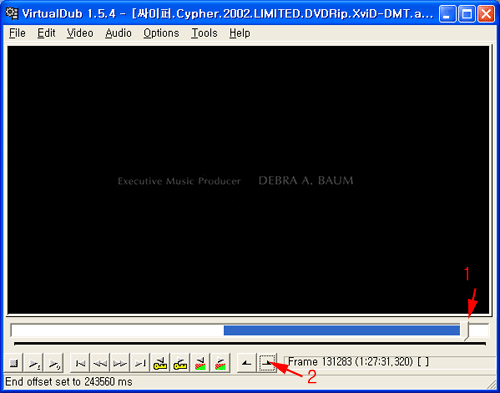Image resolution: width=500 pixels, height=393 pixels.
Task: Open the Audio menu
Action: [x=118, y=33]
